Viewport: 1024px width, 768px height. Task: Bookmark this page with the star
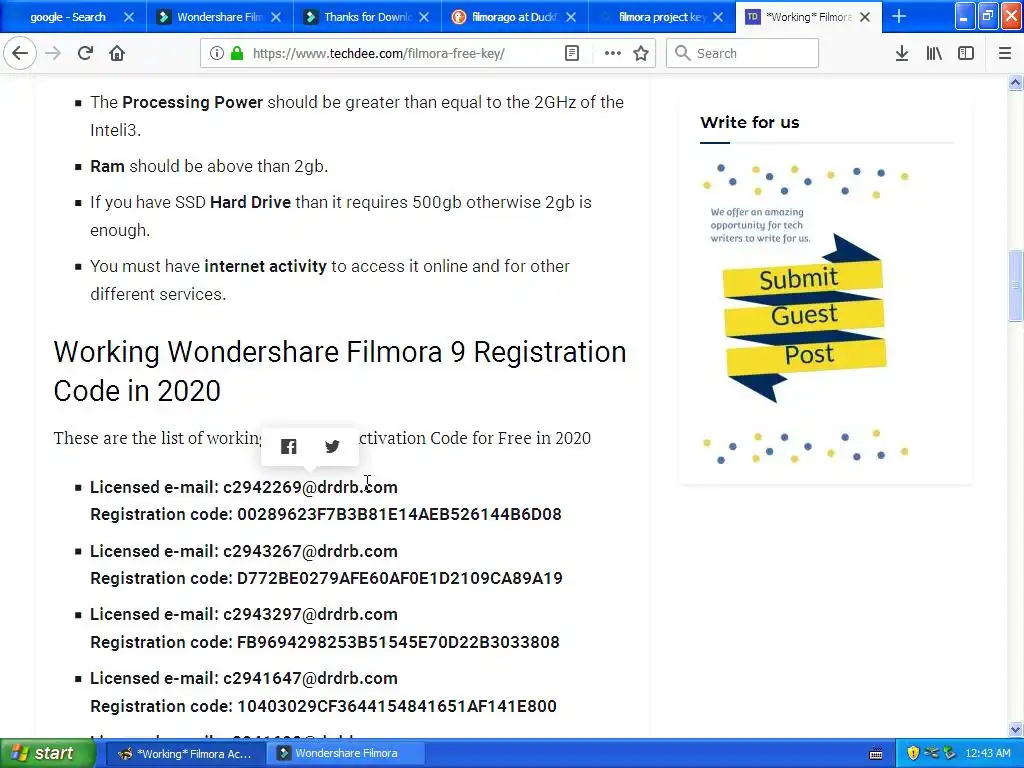pos(641,54)
